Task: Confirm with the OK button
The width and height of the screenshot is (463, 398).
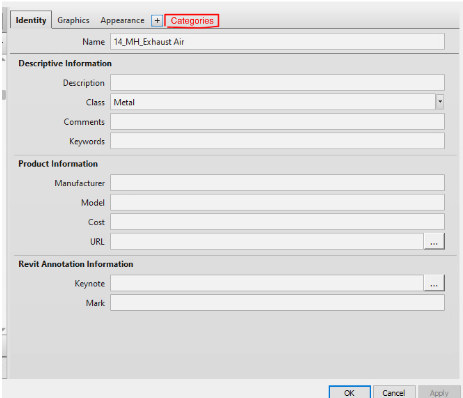Action: [350, 392]
